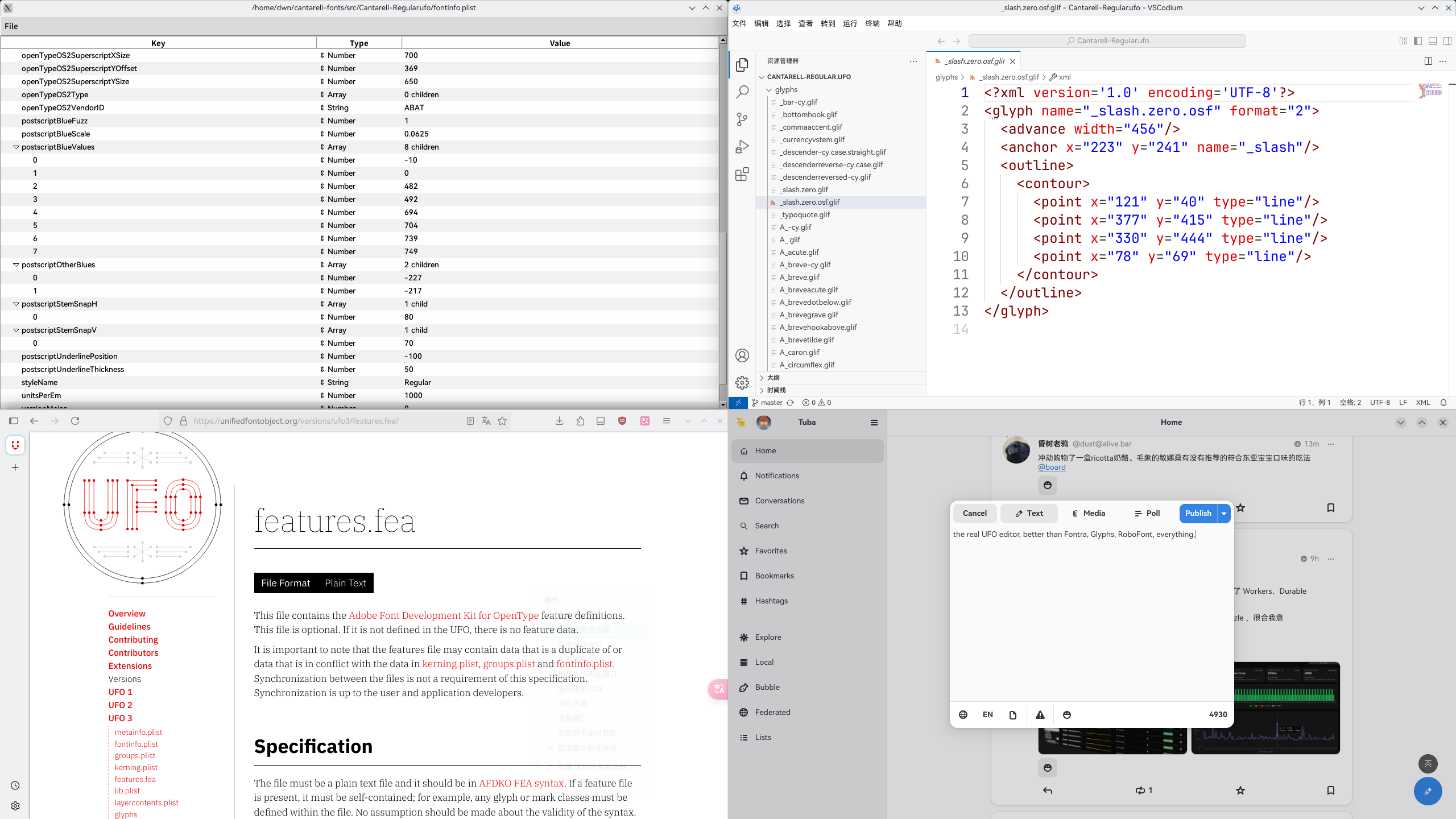Click the content warning triangle icon

(1040, 715)
